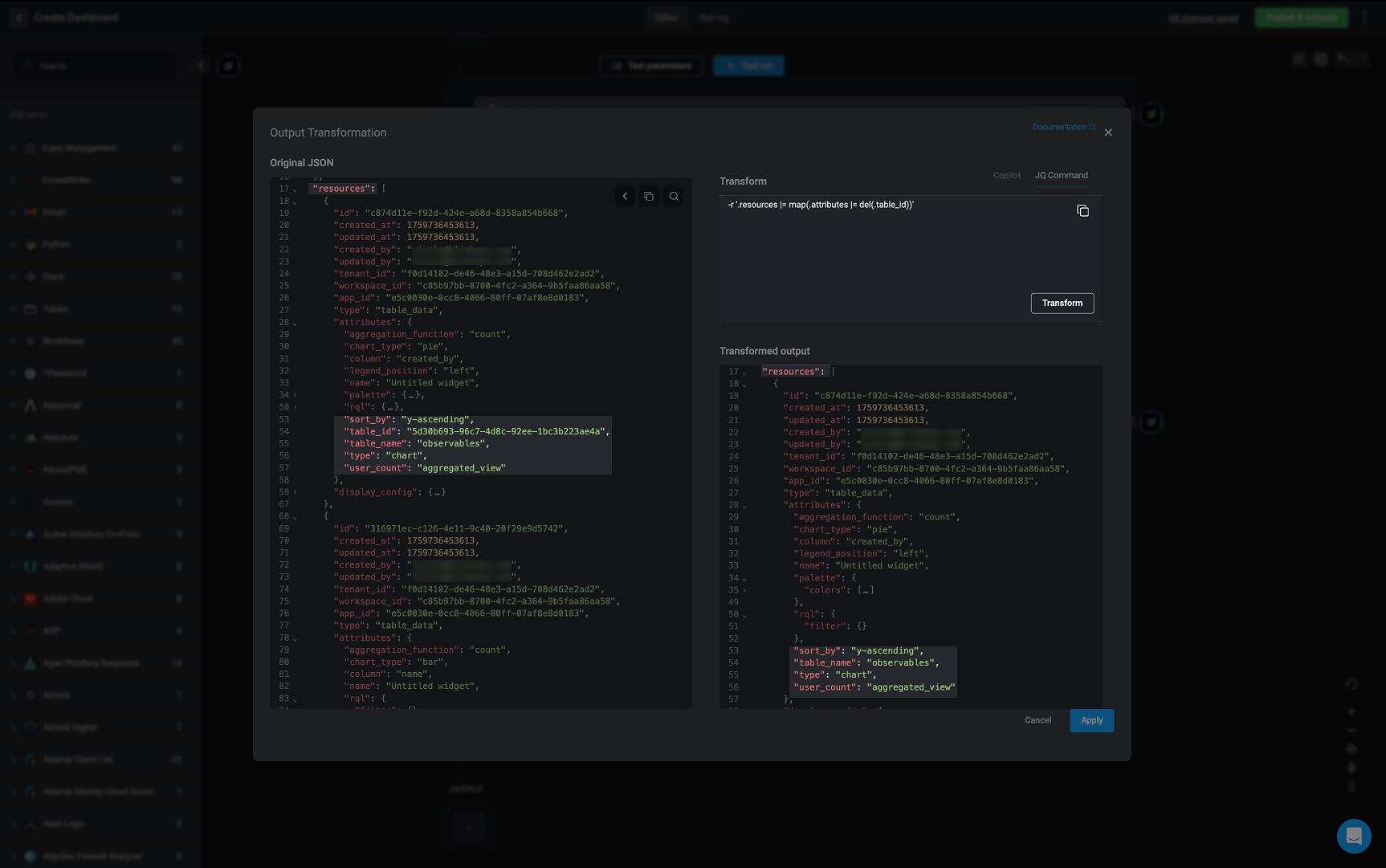Expand "palette" at line 34 in Original JSON

pos(296,395)
